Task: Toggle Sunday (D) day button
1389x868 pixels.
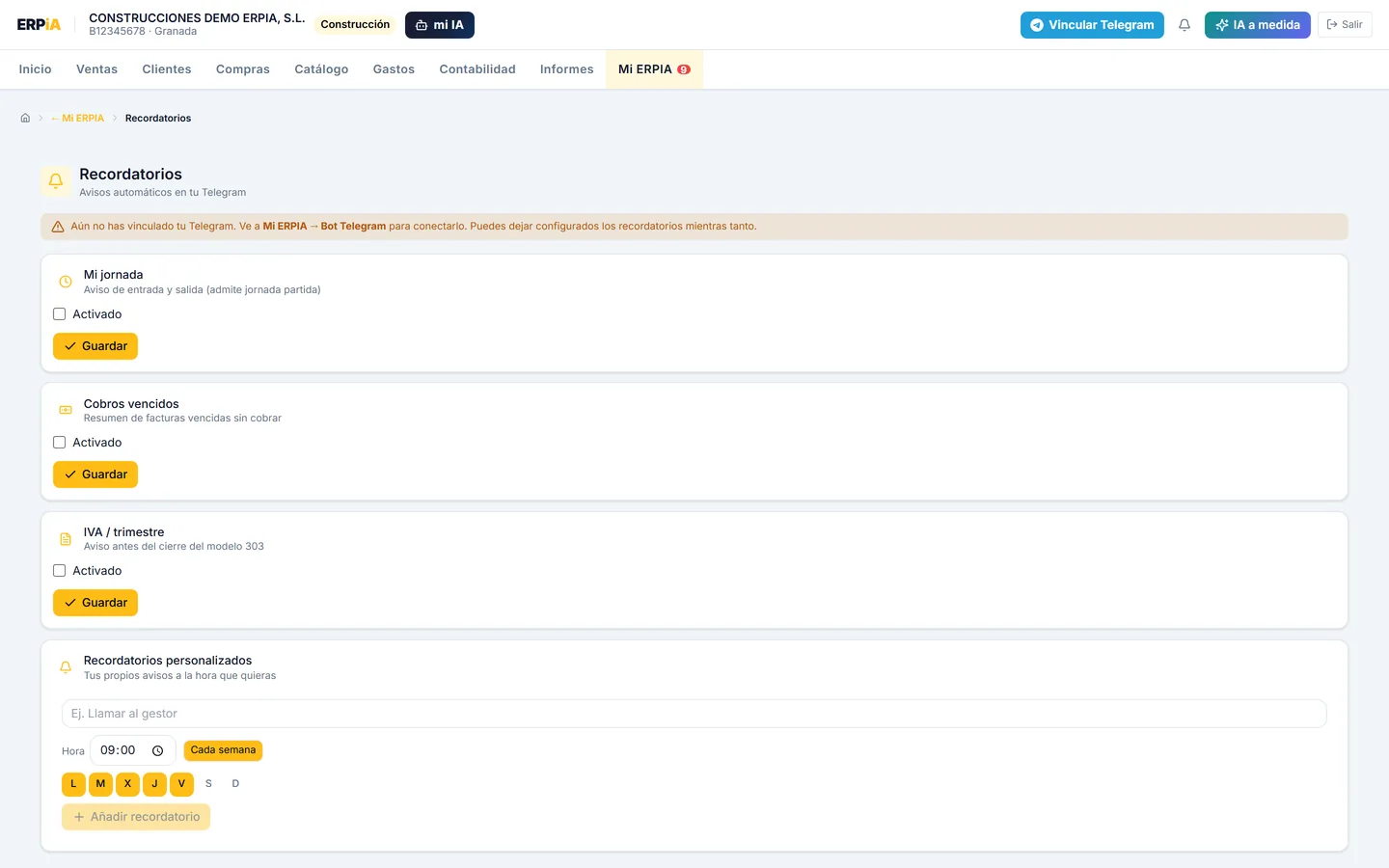Action: [x=235, y=784]
